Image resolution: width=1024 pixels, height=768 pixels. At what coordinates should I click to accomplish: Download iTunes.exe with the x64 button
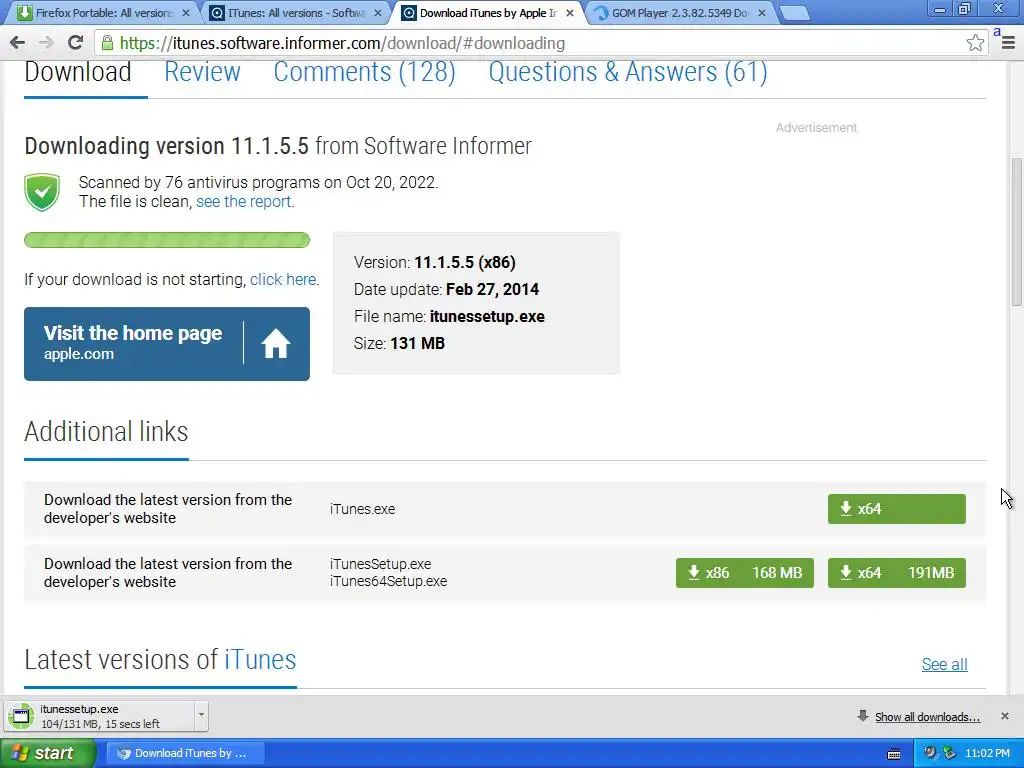point(897,509)
